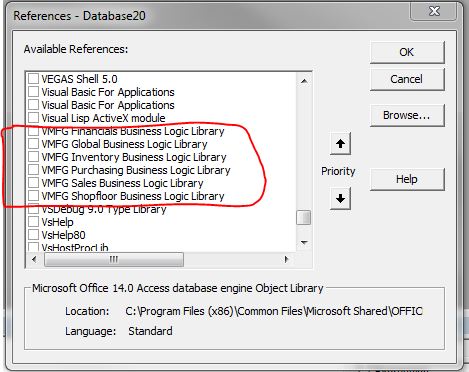Close the References dialog with X
This screenshot has height=372, width=469.
click(435, 11)
